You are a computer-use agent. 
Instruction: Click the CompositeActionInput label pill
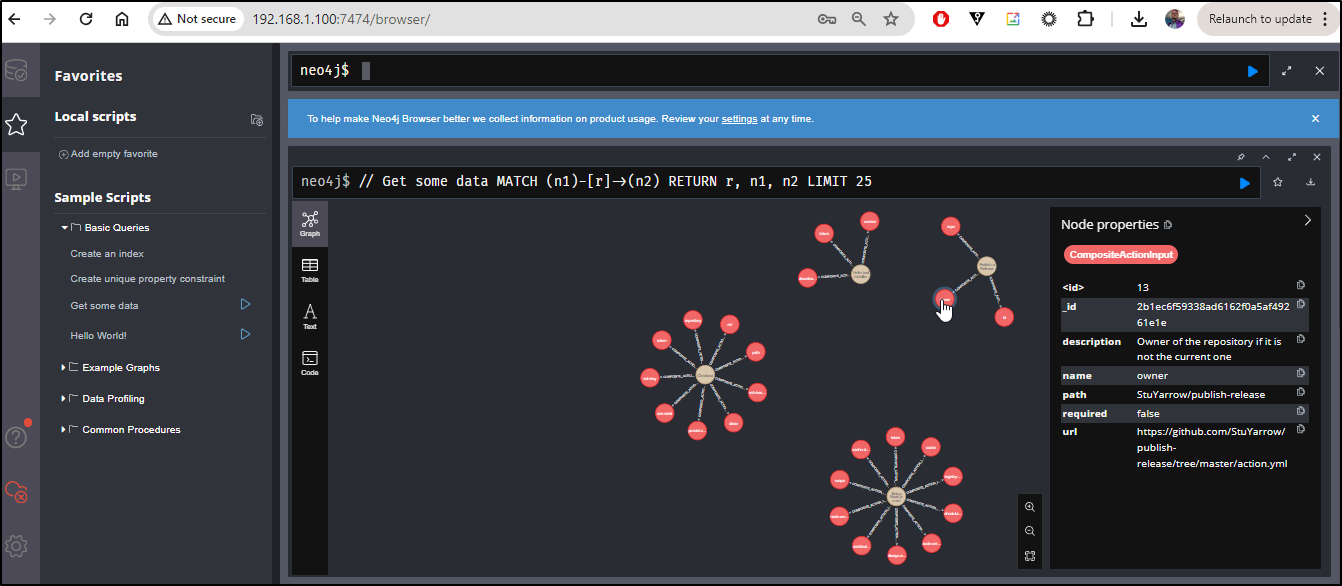coord(1121,255)
